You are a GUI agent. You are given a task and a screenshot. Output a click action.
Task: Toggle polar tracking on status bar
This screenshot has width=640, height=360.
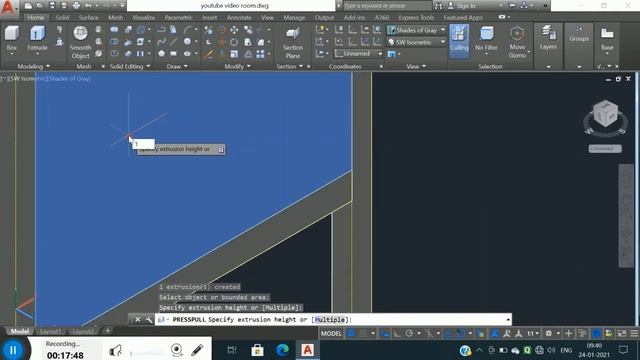[409, 333]
